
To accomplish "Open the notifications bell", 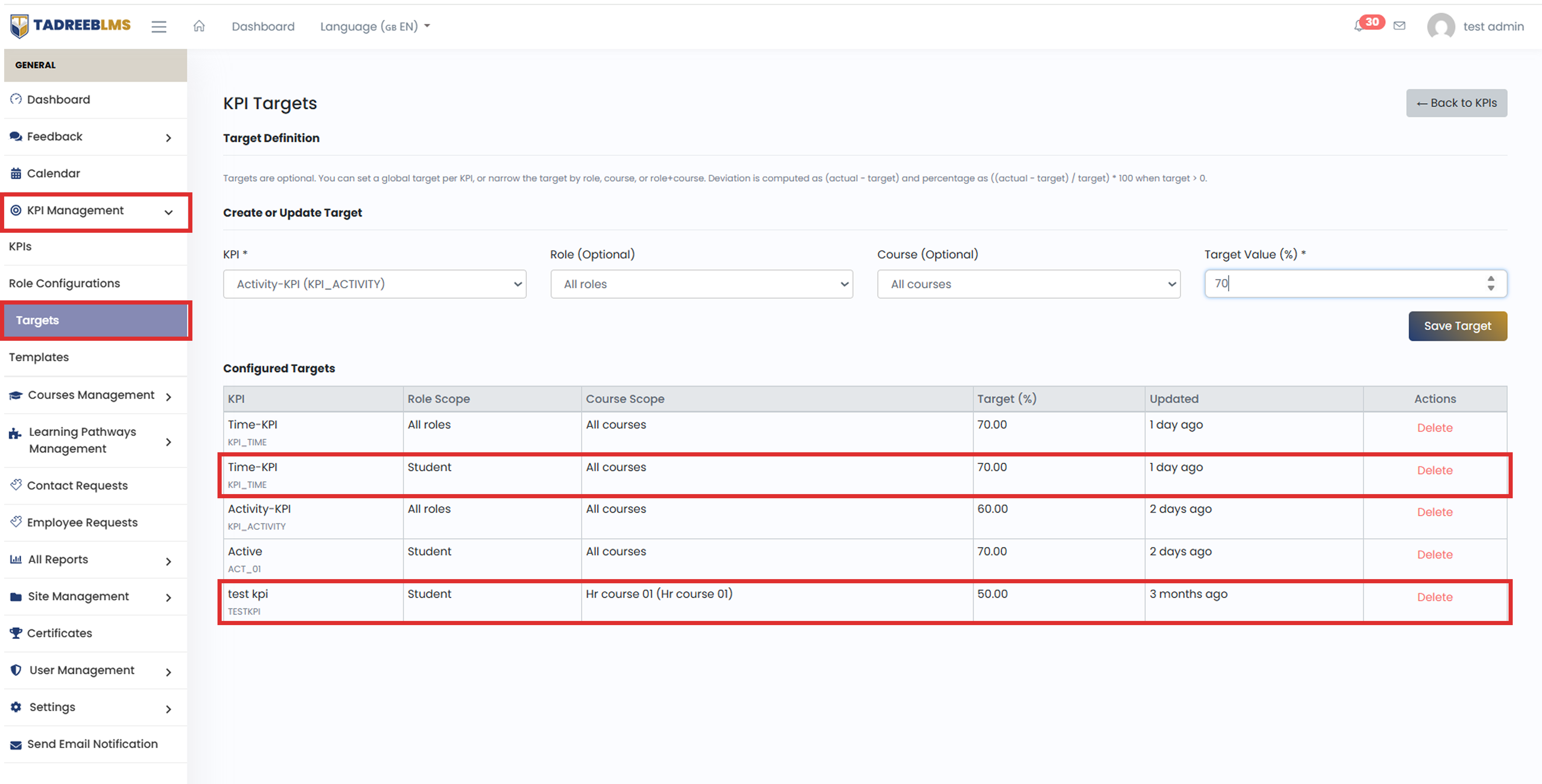I will click(1359, 26).
